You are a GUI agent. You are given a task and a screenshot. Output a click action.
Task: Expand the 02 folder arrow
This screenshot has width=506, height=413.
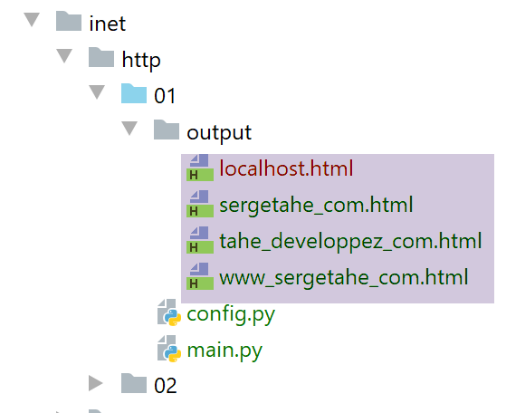coord(96,383)
